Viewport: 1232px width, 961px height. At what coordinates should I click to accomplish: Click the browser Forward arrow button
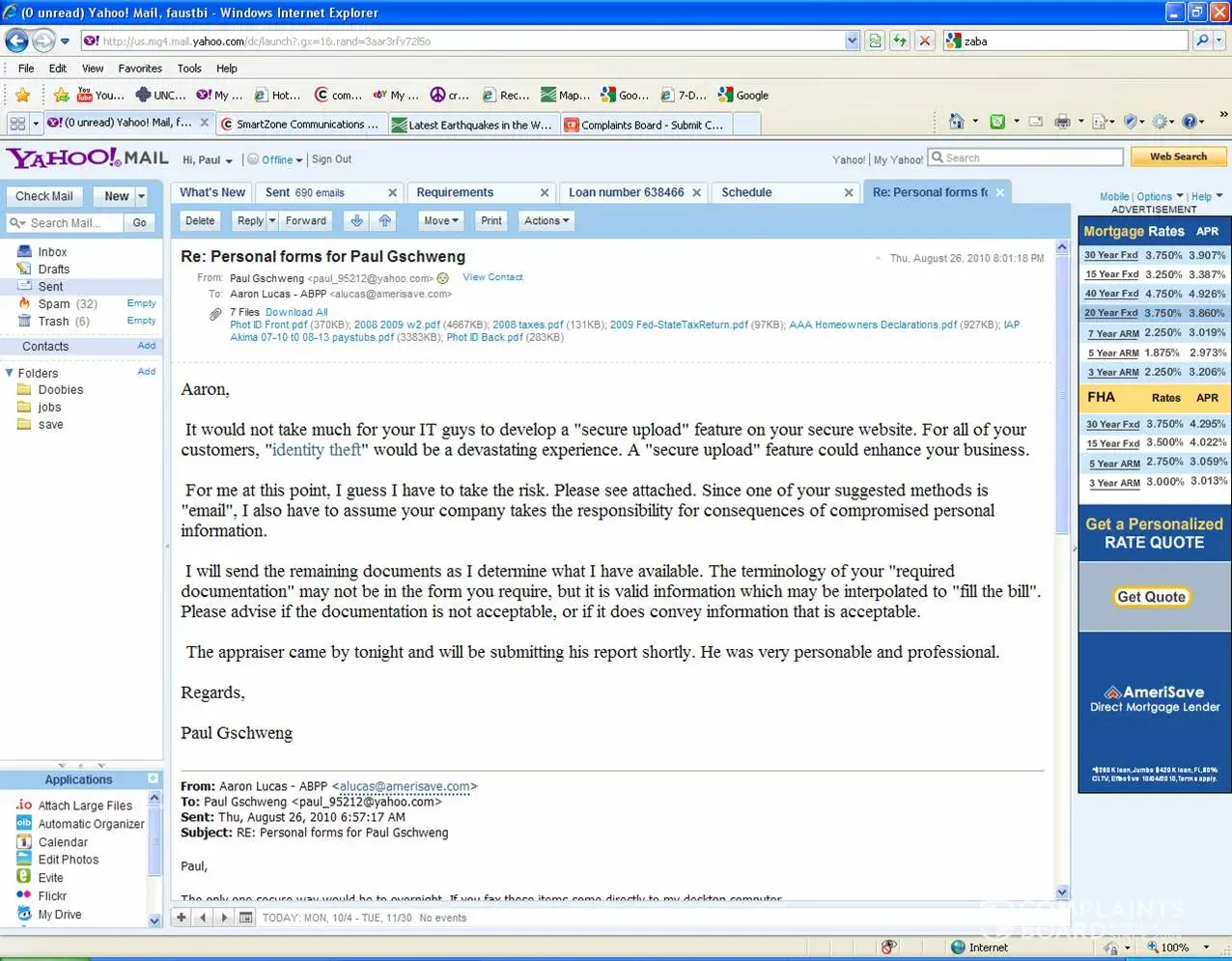click(43, 41)
